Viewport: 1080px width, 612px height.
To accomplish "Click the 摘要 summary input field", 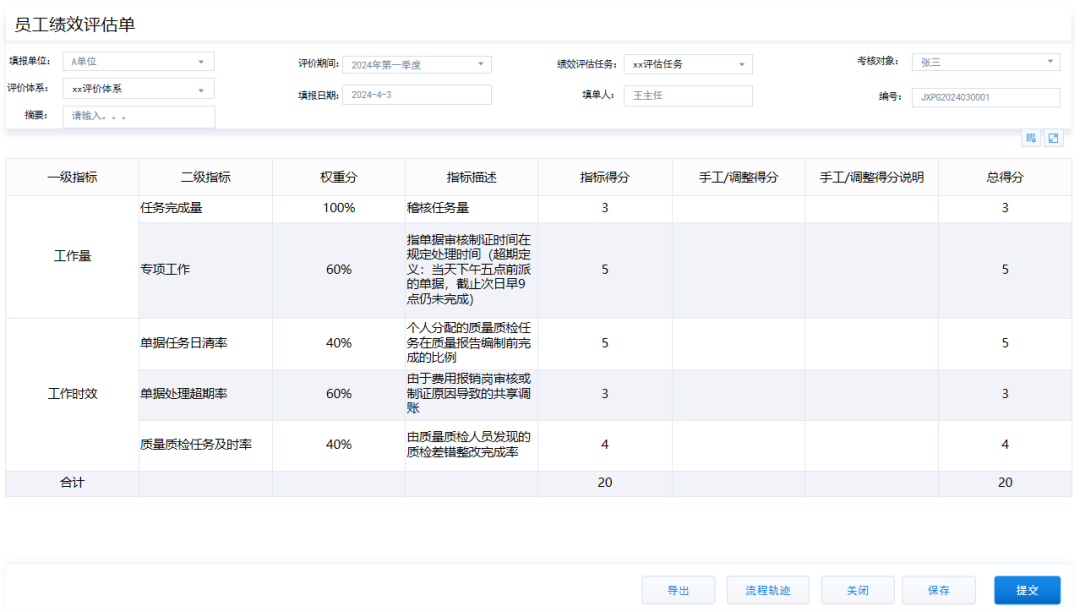I will (x=138, y=116).
